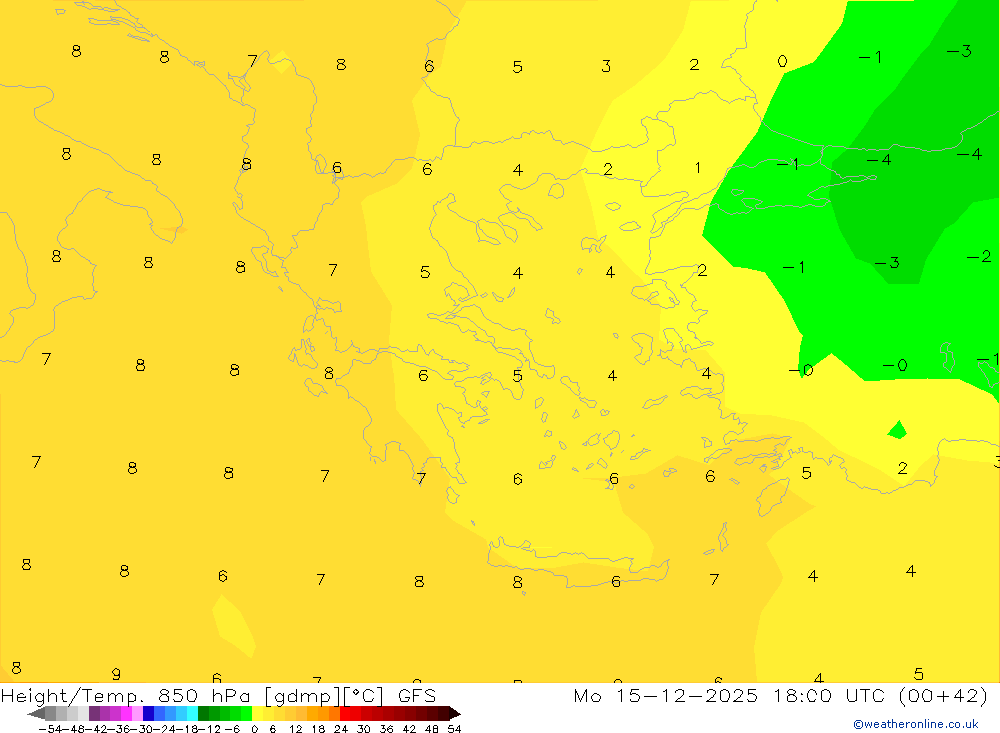Click the '54' legend scale label at the far end
The height and width of the screenshot is (733, 1000).
pos(454,729)
